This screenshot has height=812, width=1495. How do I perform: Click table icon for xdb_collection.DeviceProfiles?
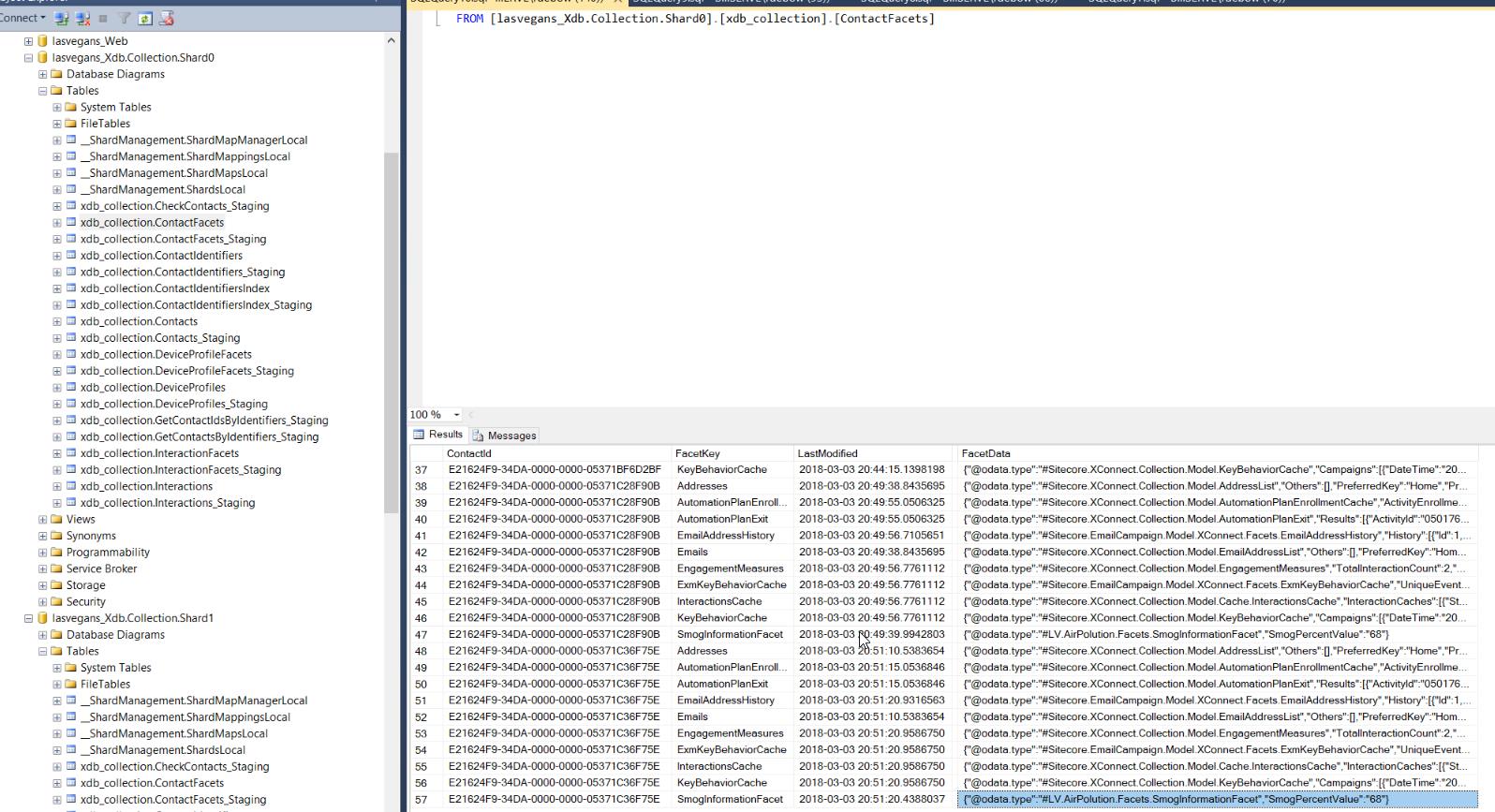[x=70, y=387]
